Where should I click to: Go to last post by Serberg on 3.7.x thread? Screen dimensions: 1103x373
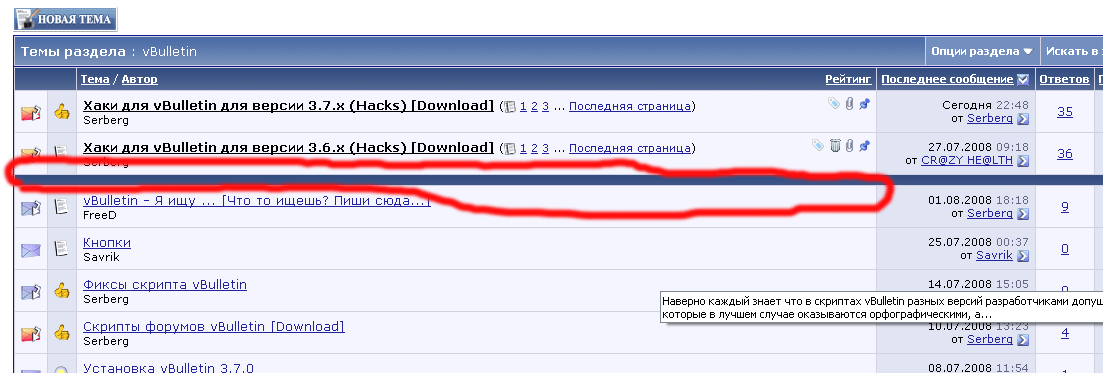[1023, 120]
